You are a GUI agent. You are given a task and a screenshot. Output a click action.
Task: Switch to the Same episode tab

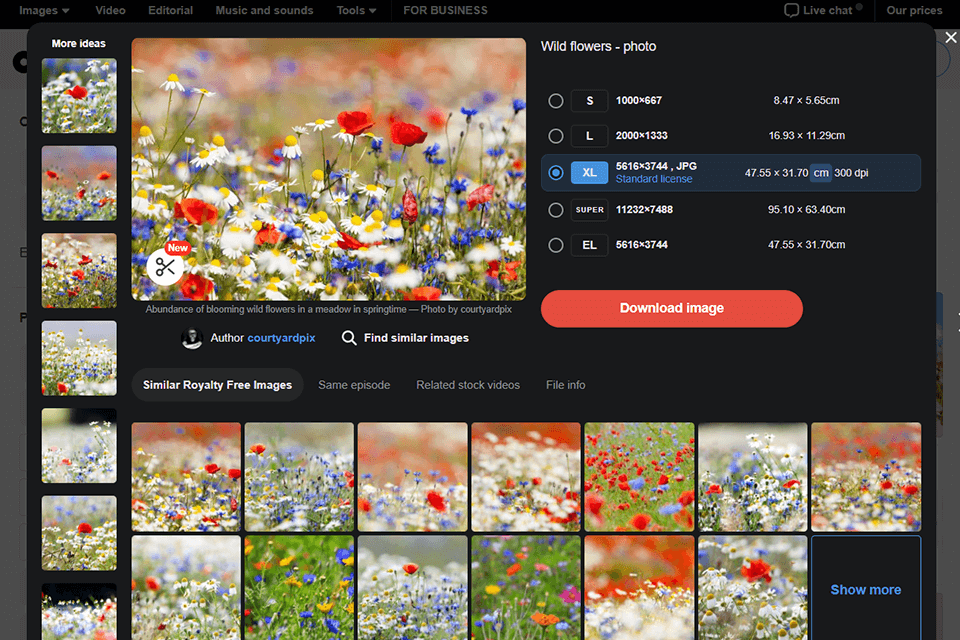pyautogui.click(x=354, y=385)
